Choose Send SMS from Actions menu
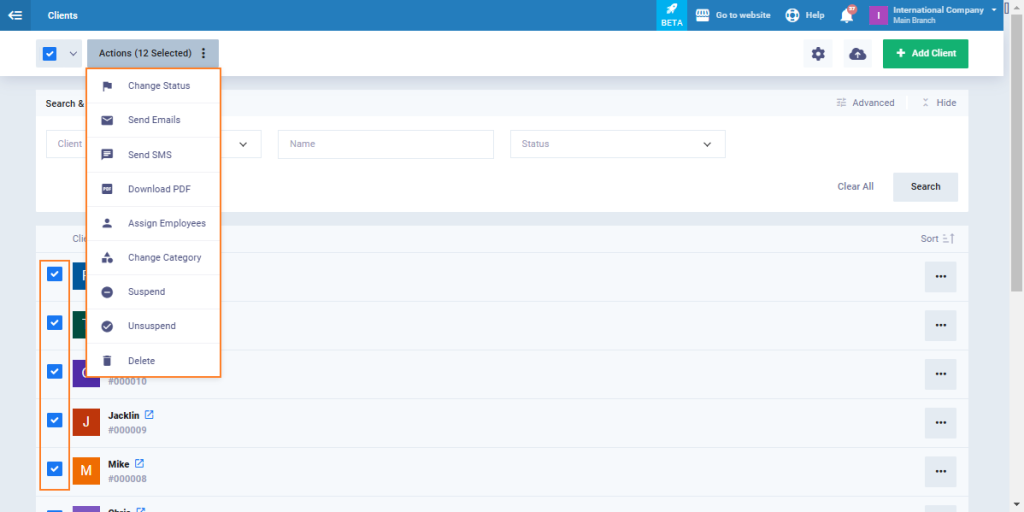Viewport: 1024px width, 512px height. click(x=153, y=155)
